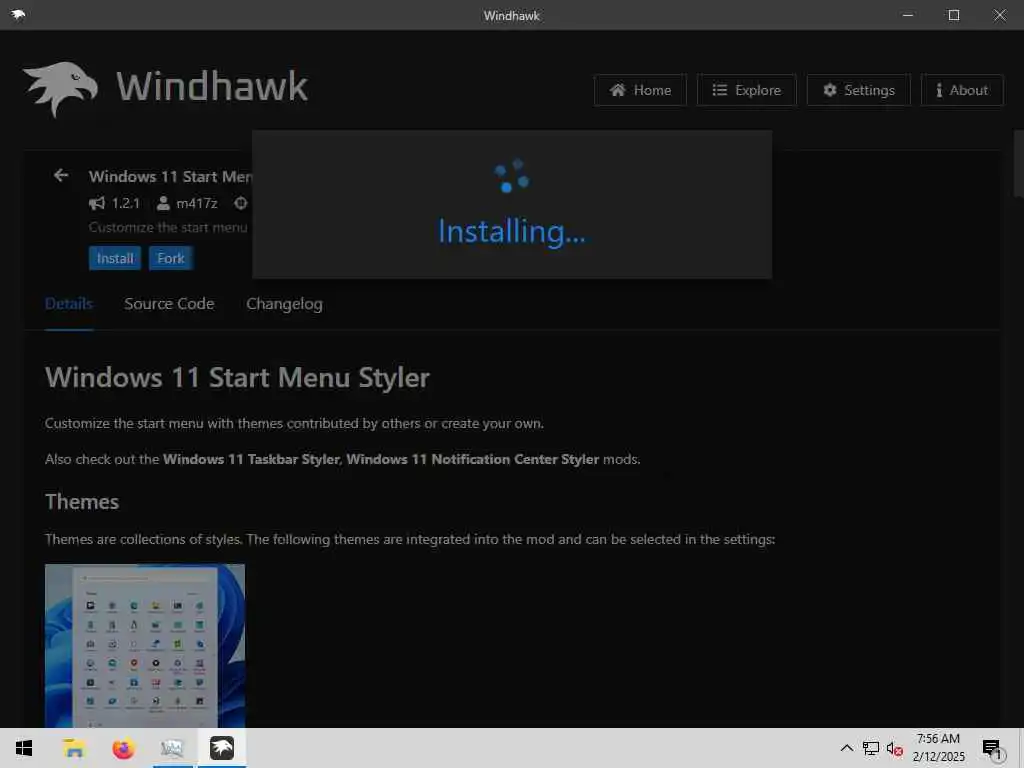Open the Explore mods page

[x=746, y=90]
